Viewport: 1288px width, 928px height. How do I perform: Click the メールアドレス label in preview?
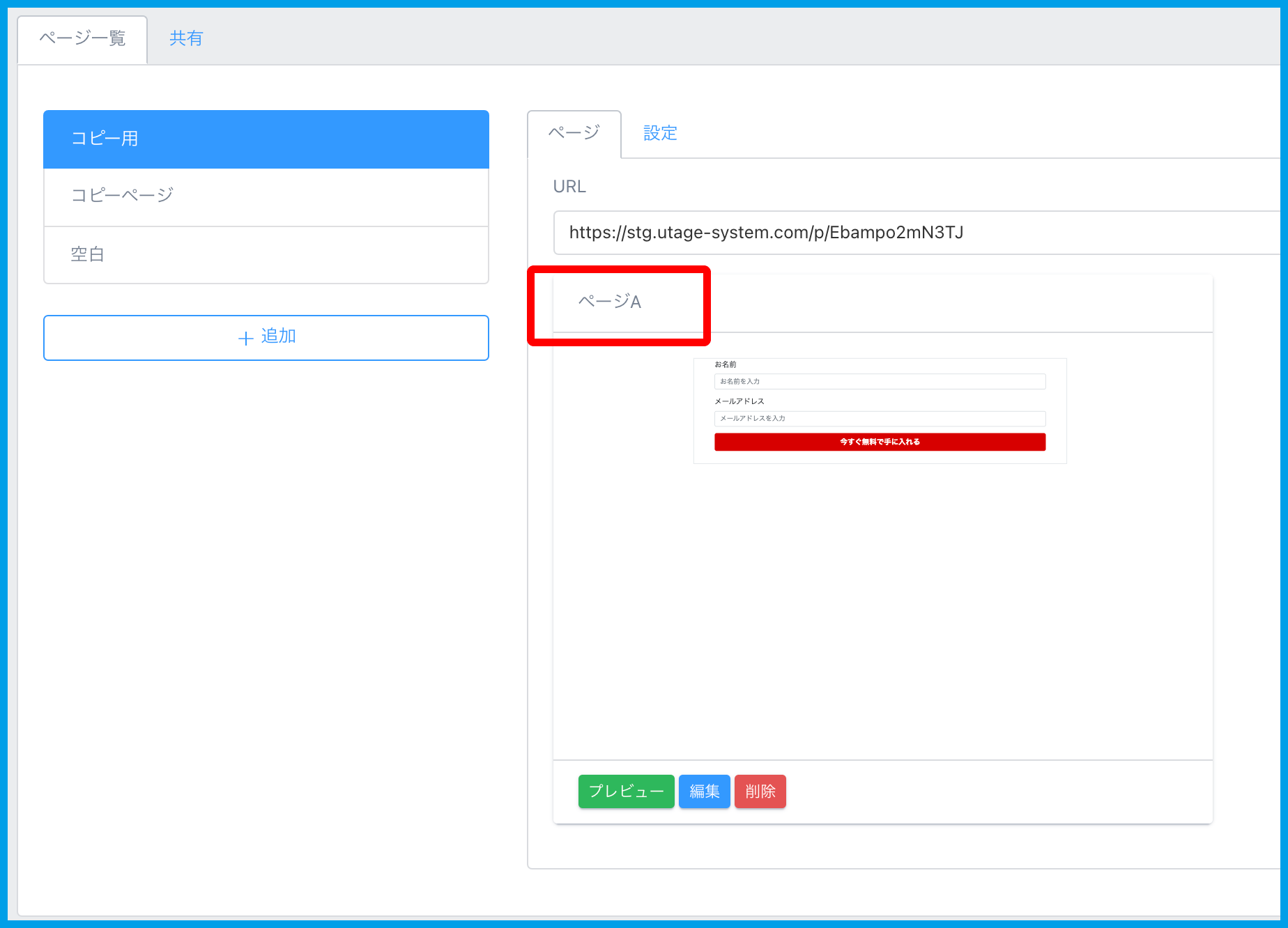point(739,401)
